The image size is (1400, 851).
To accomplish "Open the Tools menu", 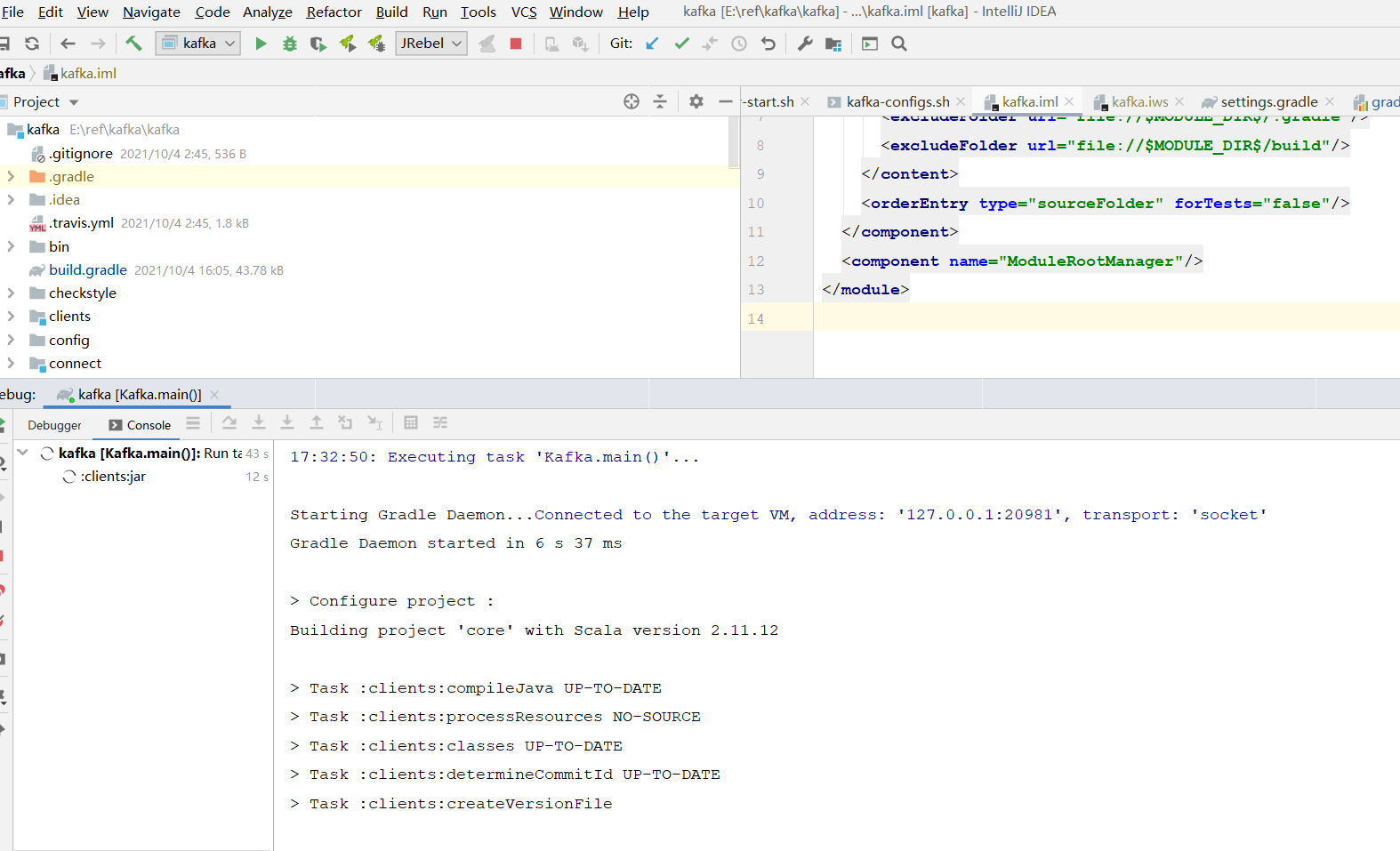I will tap(479, 12).
